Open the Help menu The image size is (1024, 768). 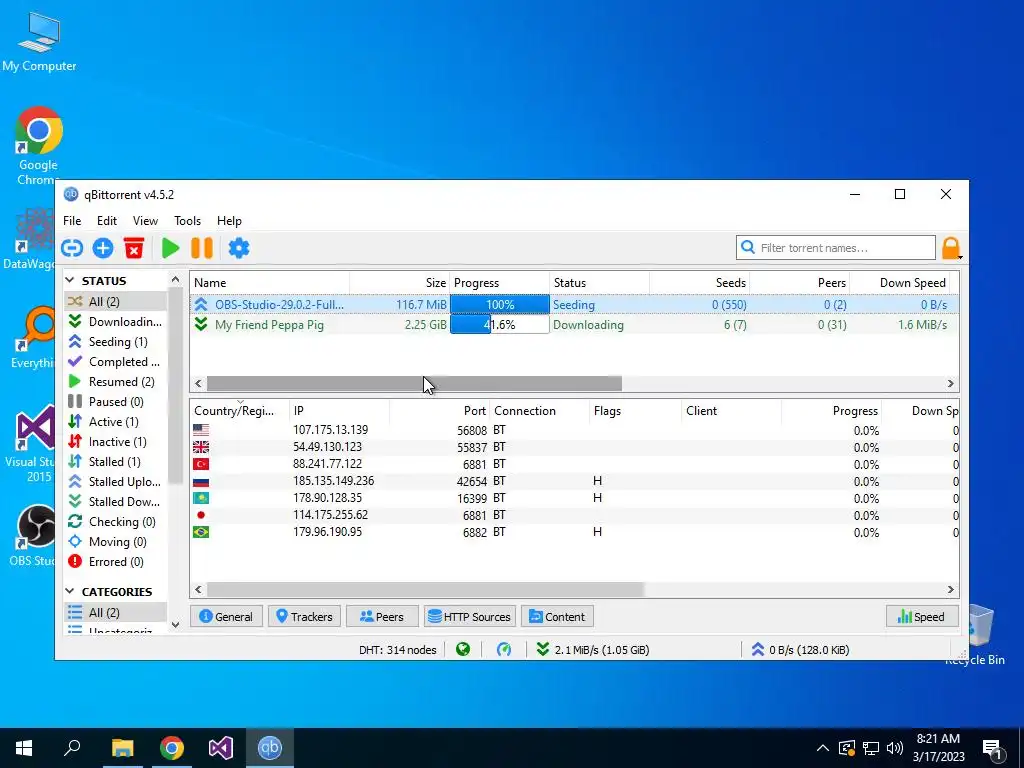pos(229,221)
